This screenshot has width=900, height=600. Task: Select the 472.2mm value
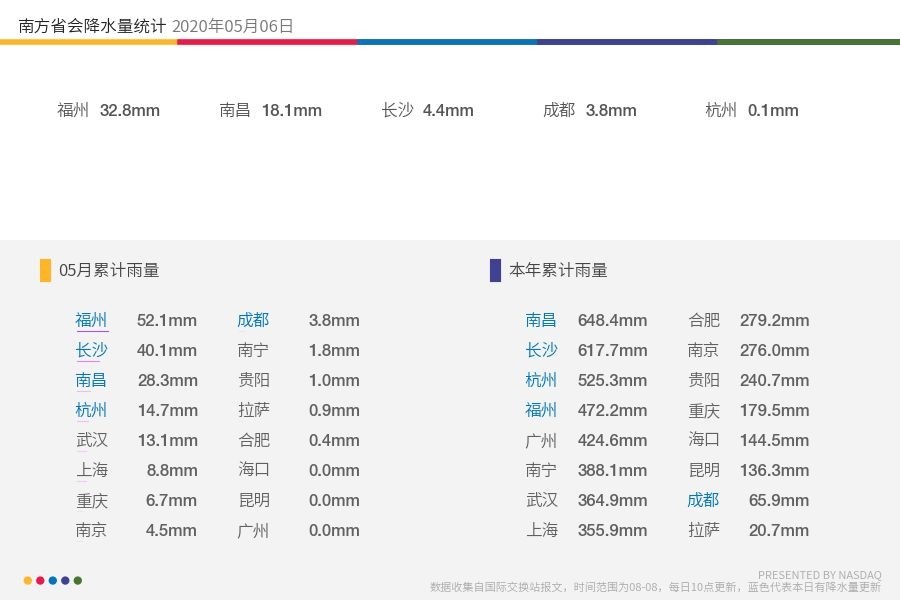[612, 410]
